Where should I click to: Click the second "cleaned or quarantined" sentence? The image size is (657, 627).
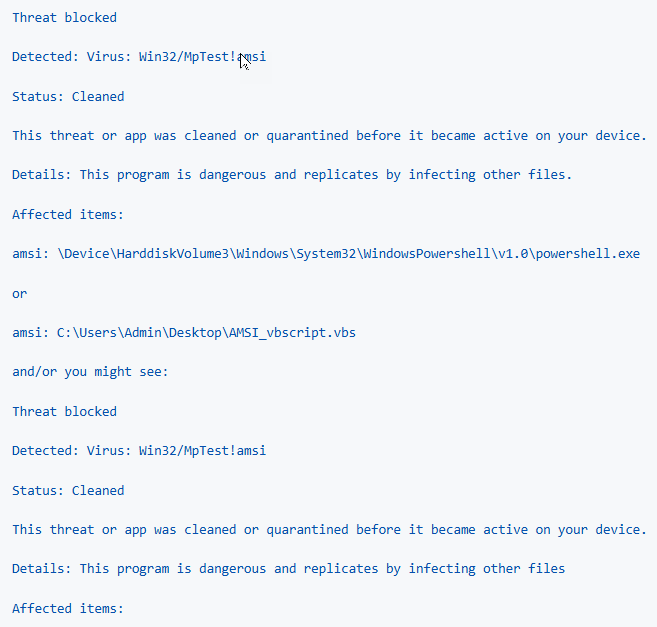pos(329,530)
